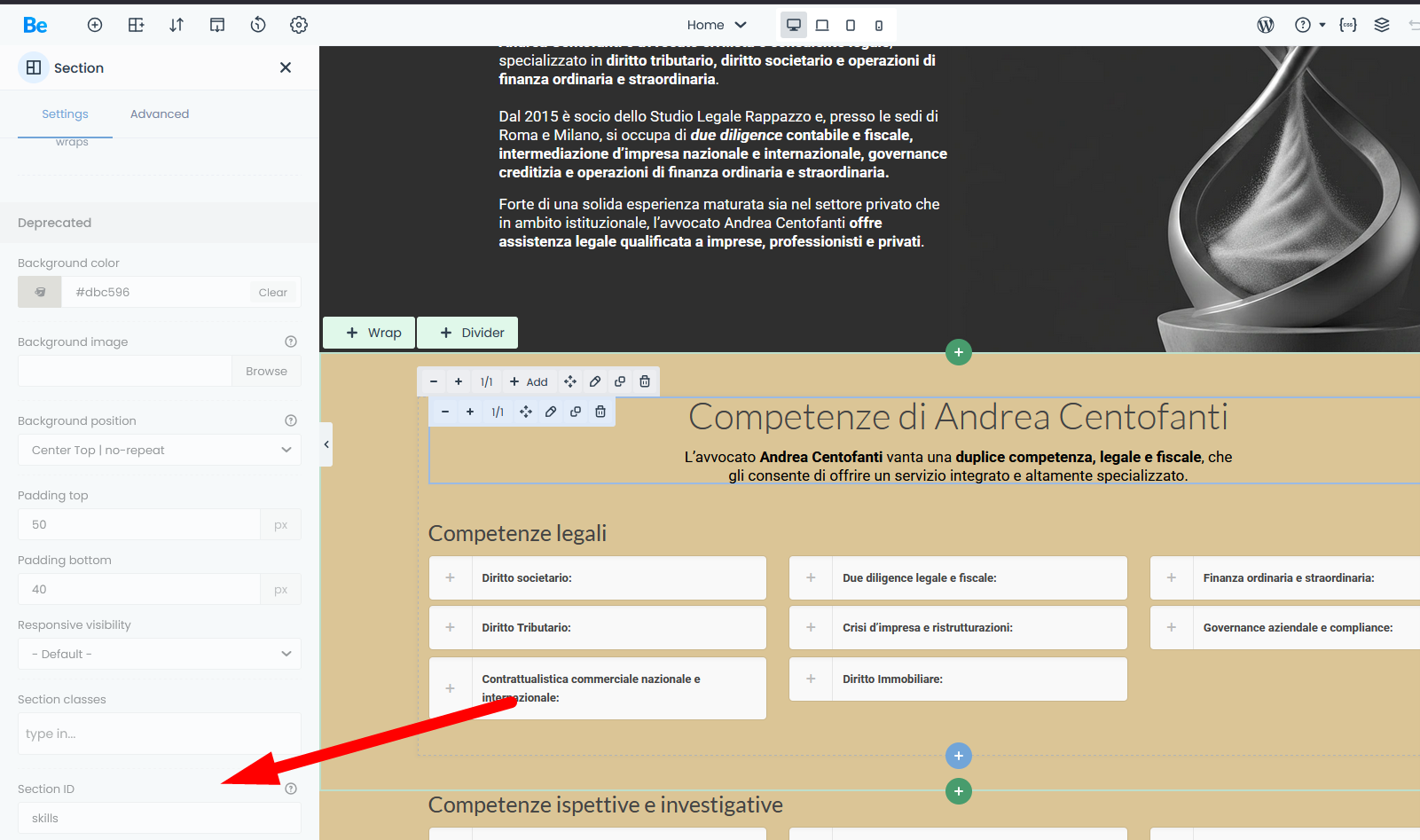Viewport: 1420px width, 840px height.
Task: Click the add element plus-circle icon in top toolbar
Action: coord(95,25)
